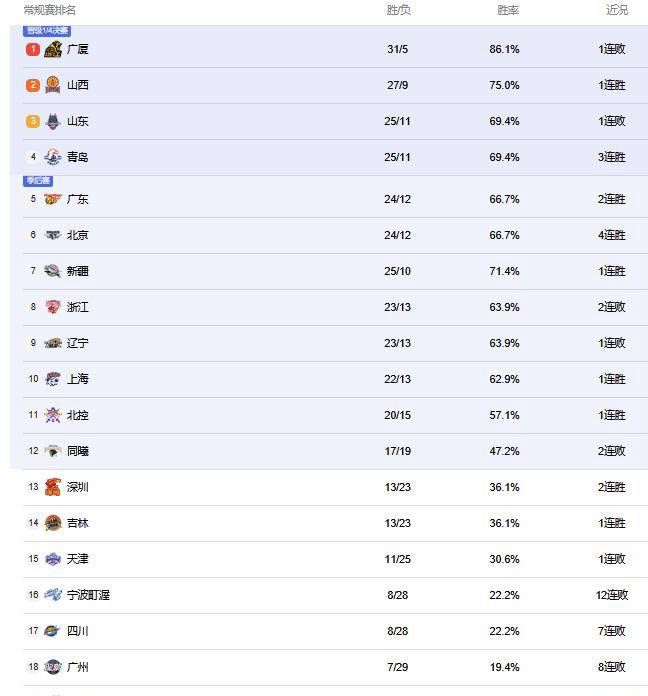Image resolution: width=648 pixels, height=696 pixels.
Task: Open the 宁波町渥 team name link
Action: (88, 595)
